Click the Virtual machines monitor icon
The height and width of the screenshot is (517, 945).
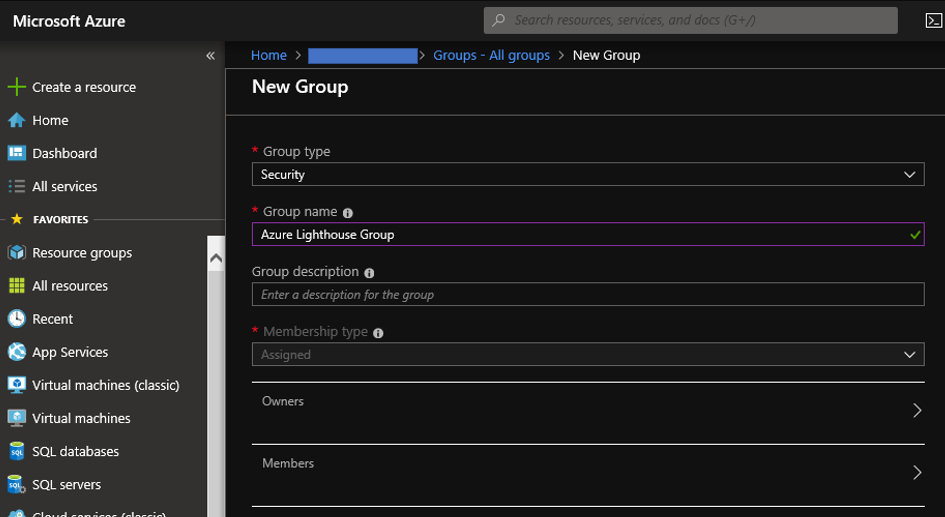tap(16, 418)
